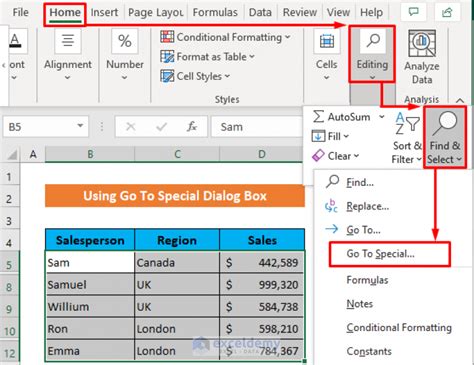This screenshot has height=365, width=474.
Task: Click the Find magnifier icon in menu
Action: (332, 182)
